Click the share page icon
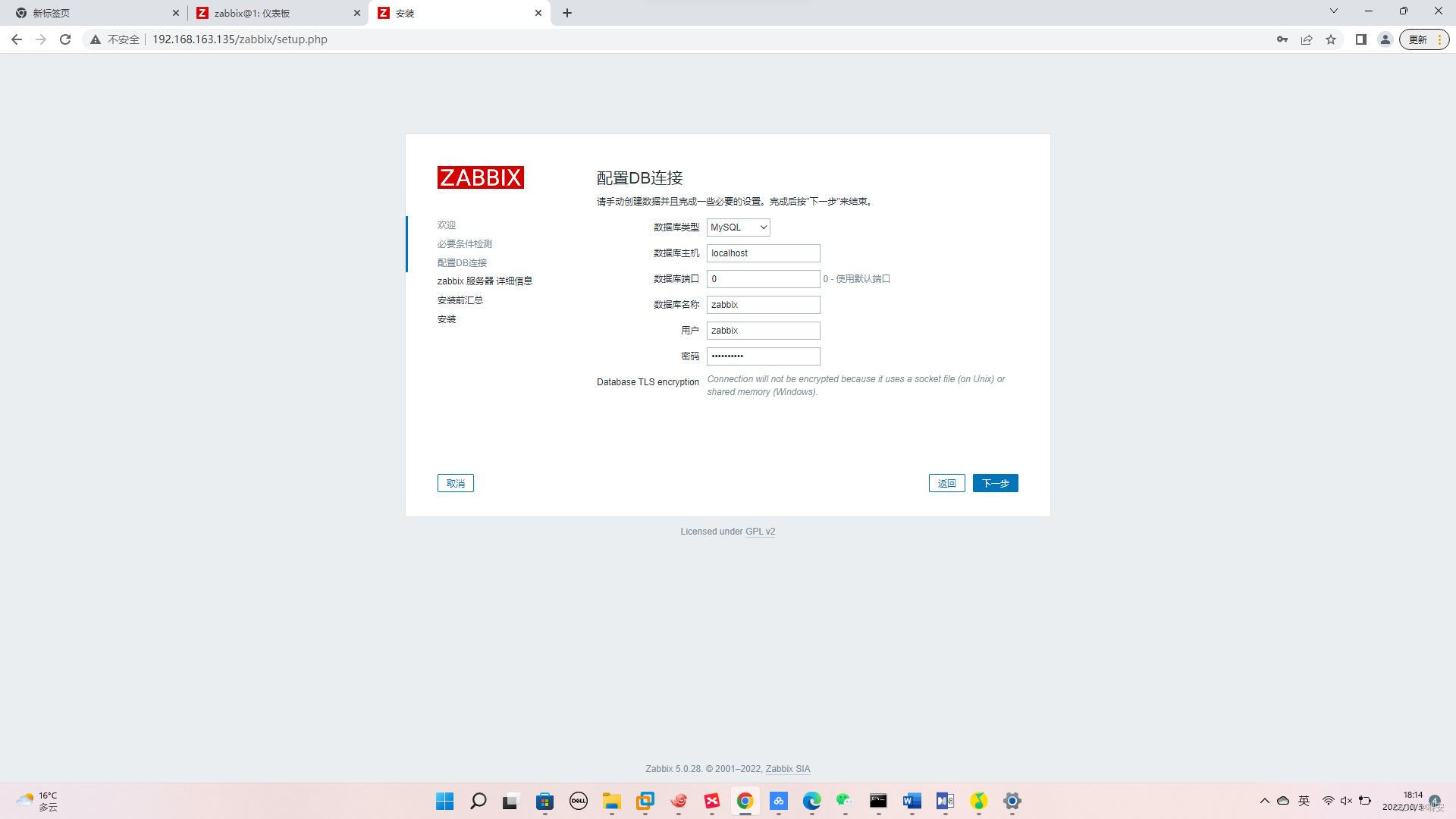The width and height of the screenshot is (1456, 819). point(1307,39)
